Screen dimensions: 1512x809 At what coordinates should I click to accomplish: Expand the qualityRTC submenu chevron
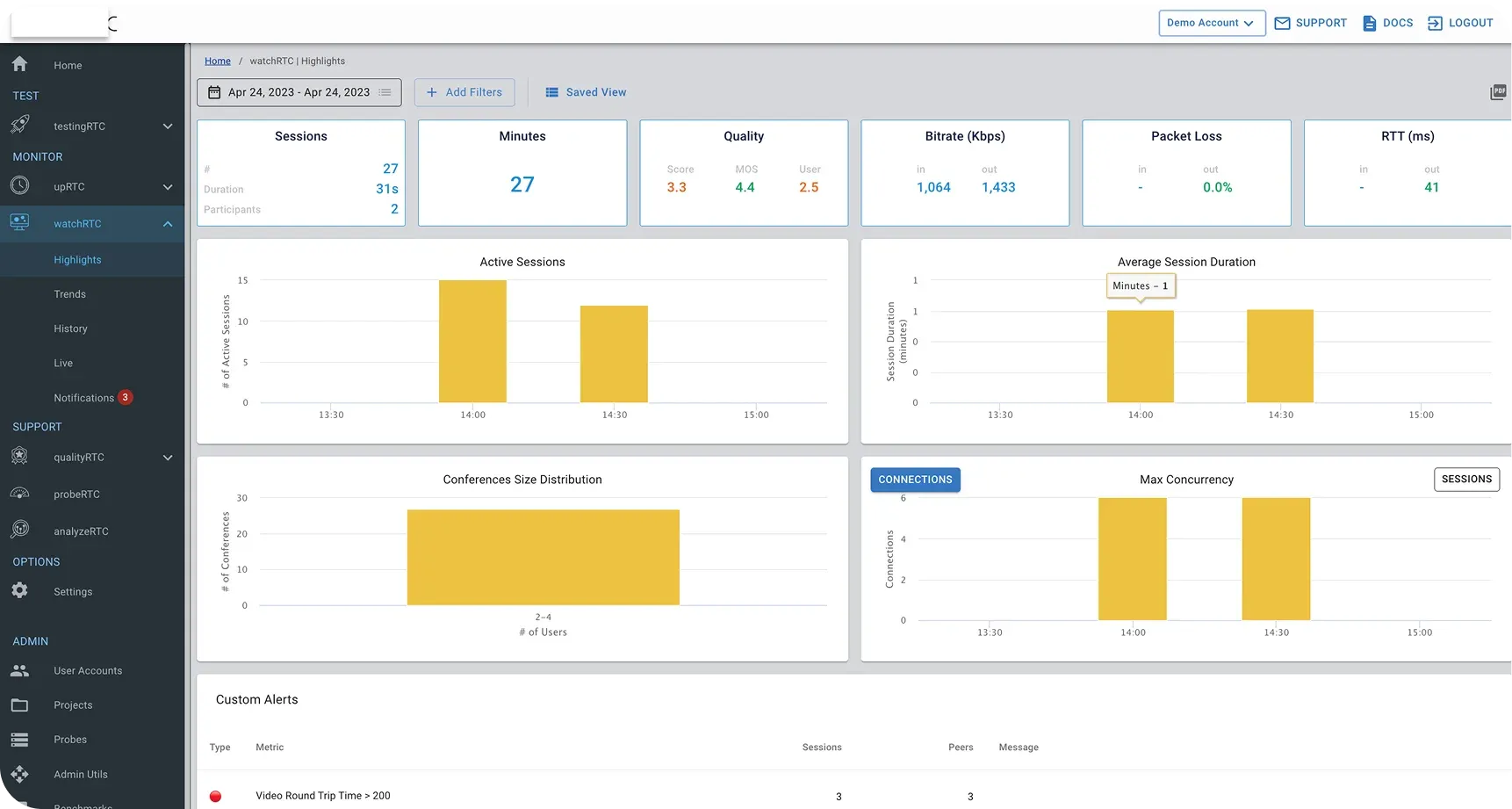[168, 458]
